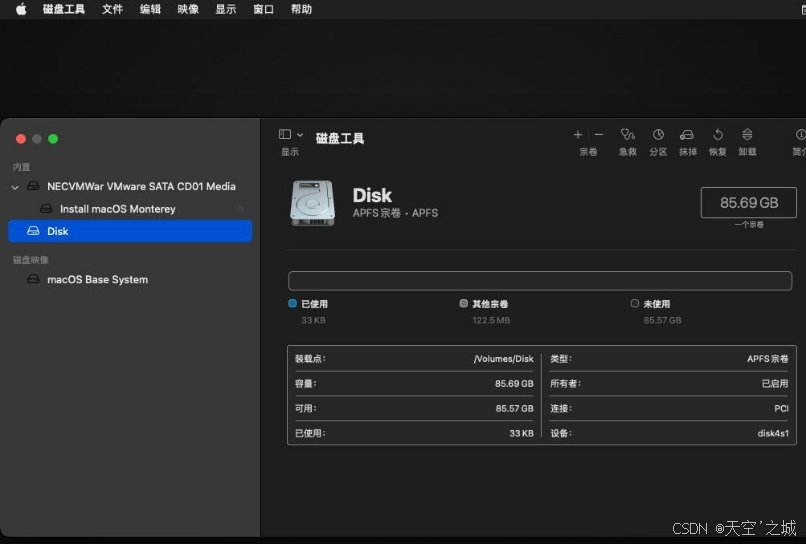Click the empty 未使用 legend swatch
This screenshot has width=806, height=545.
click(635, 303)
